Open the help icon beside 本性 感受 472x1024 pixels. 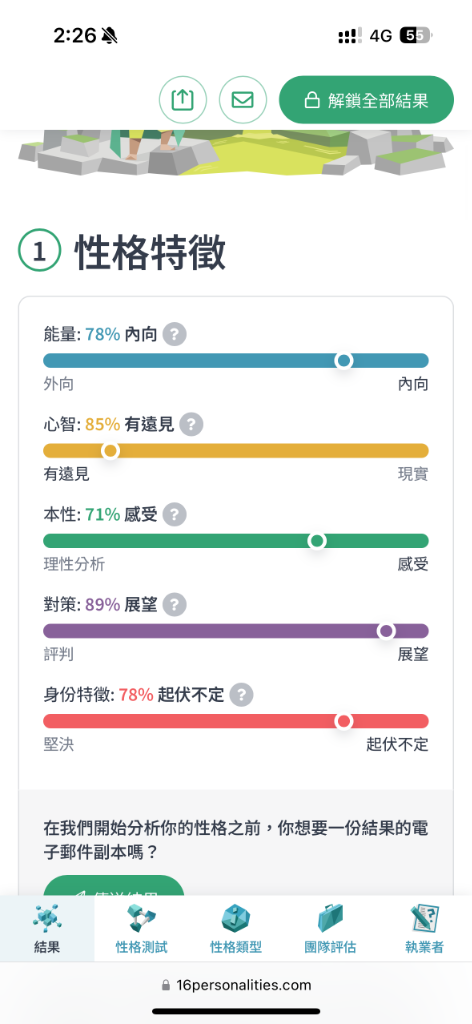pos(174,515)
